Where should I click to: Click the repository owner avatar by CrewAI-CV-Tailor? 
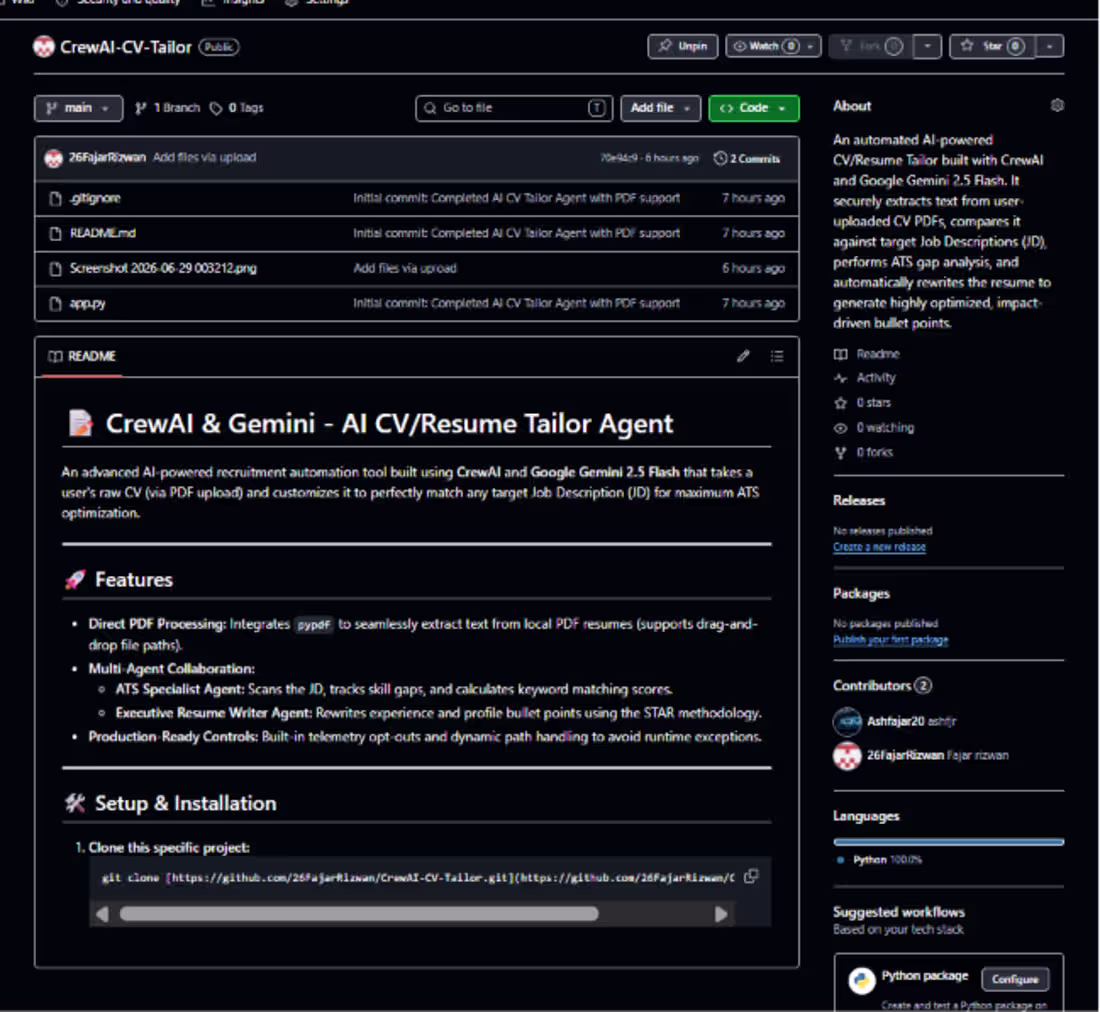pyautogui.click(x=43, y=47)
